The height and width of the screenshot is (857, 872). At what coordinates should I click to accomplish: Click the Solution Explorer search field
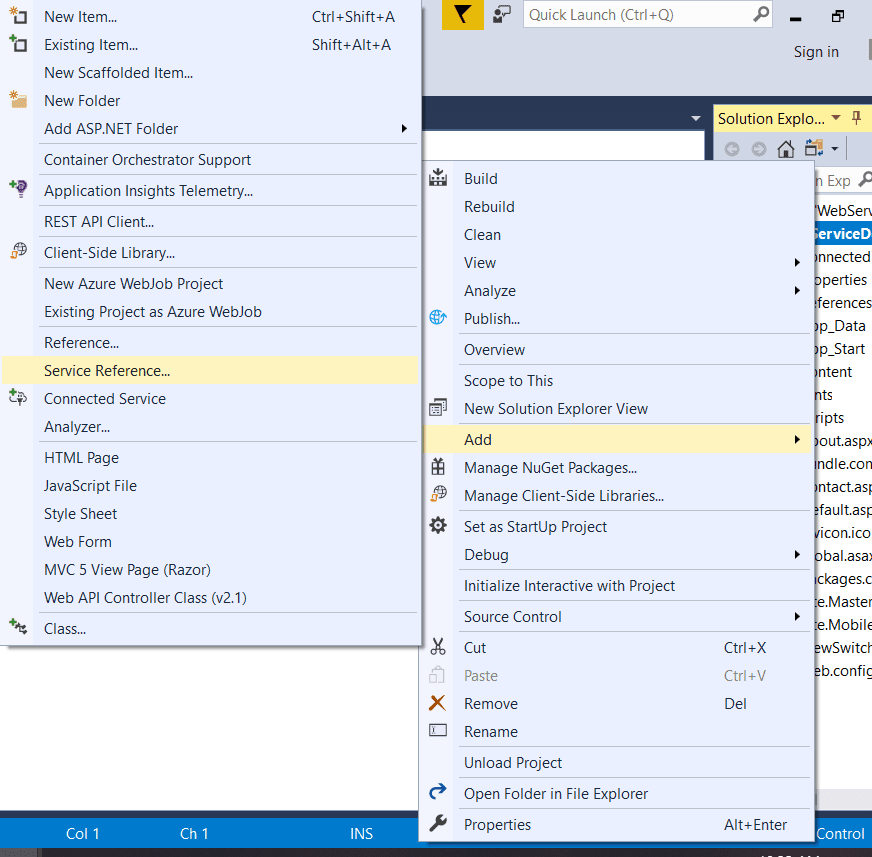(x=844, y=180)
